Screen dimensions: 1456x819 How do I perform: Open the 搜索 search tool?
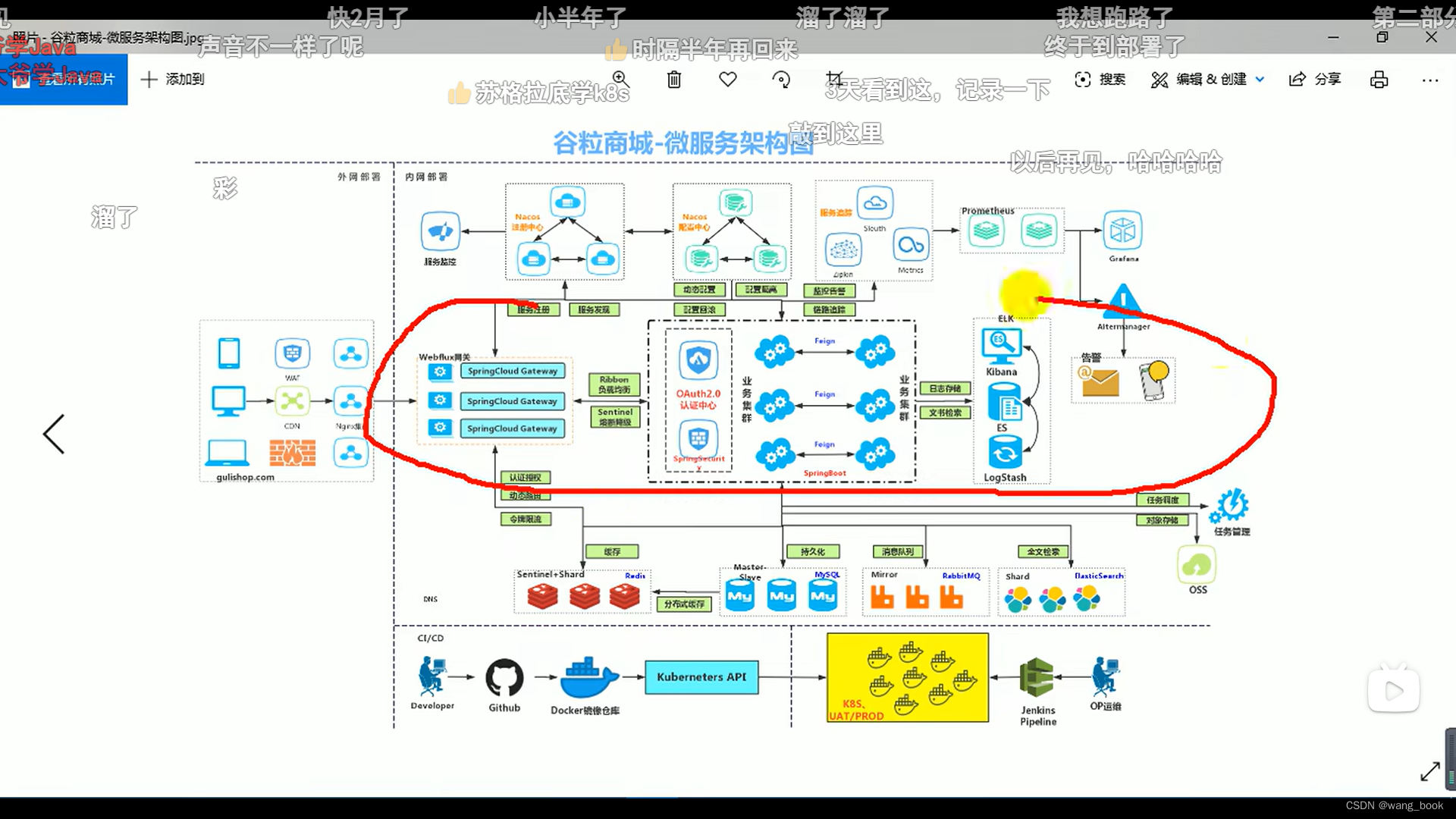pos(1100,79)
